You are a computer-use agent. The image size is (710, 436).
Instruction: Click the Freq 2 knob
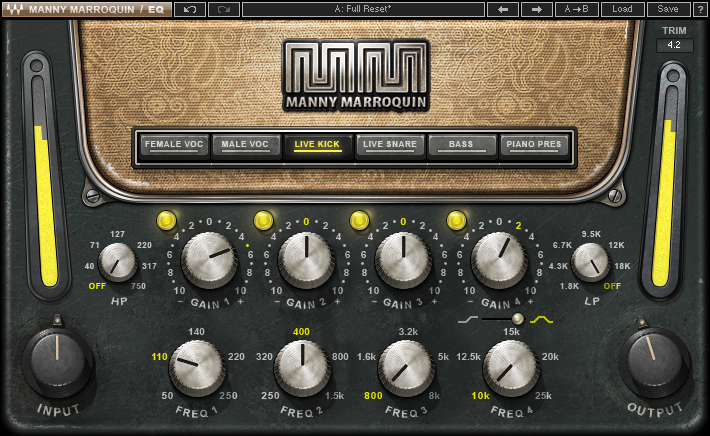tap(302, 368)
